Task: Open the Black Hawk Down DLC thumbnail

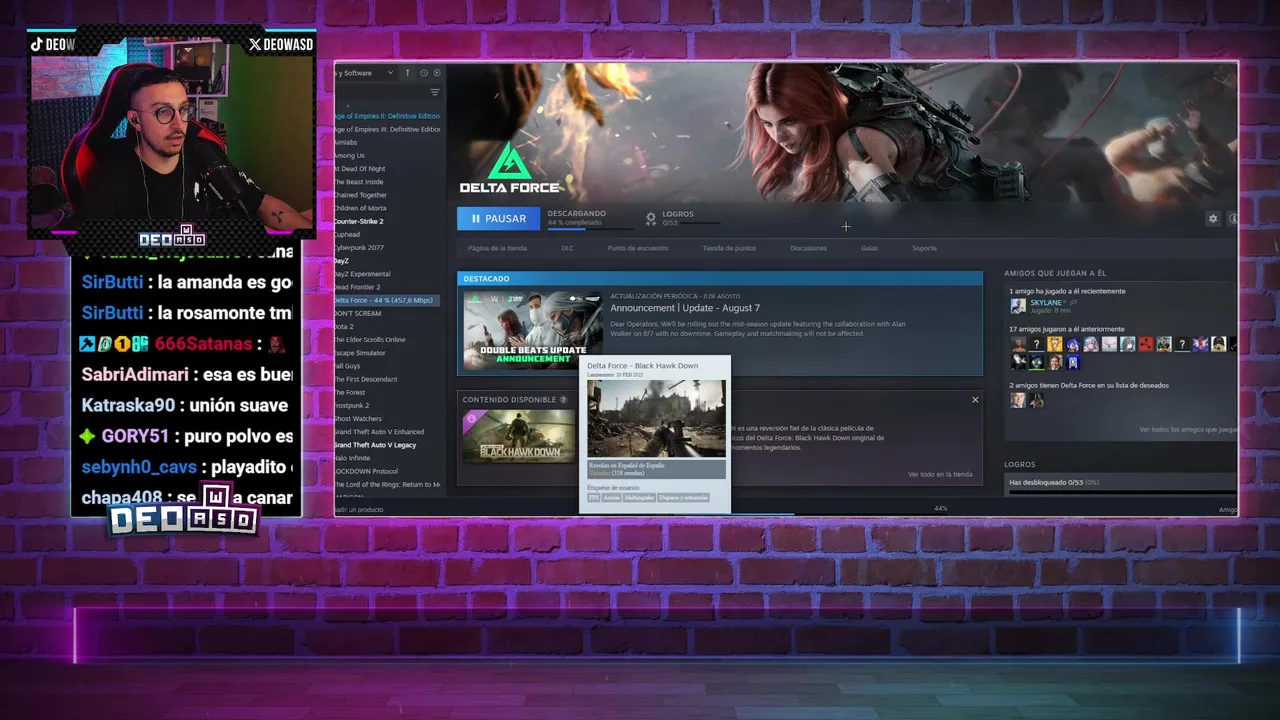Action: pyautogui.click(x=518, y=436)
